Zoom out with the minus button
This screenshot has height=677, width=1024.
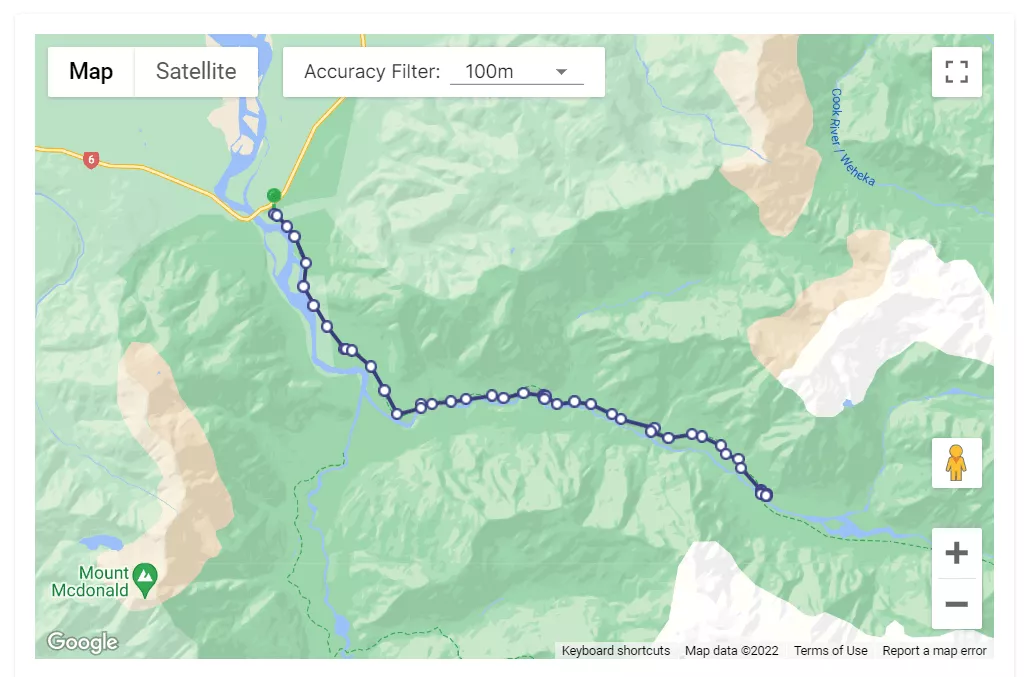pos(956,604)
